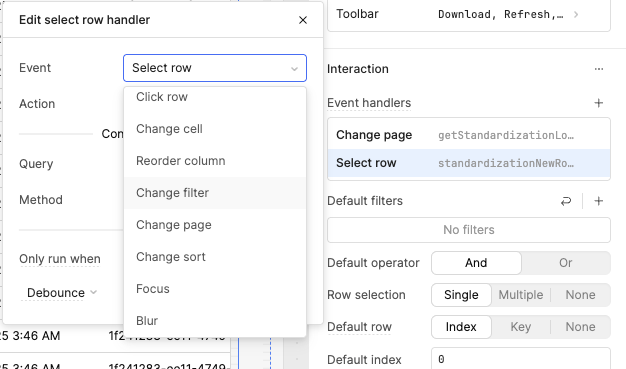Click the No filters placeholder box
Screen dimensions: 626x369
tap(469, 230)
